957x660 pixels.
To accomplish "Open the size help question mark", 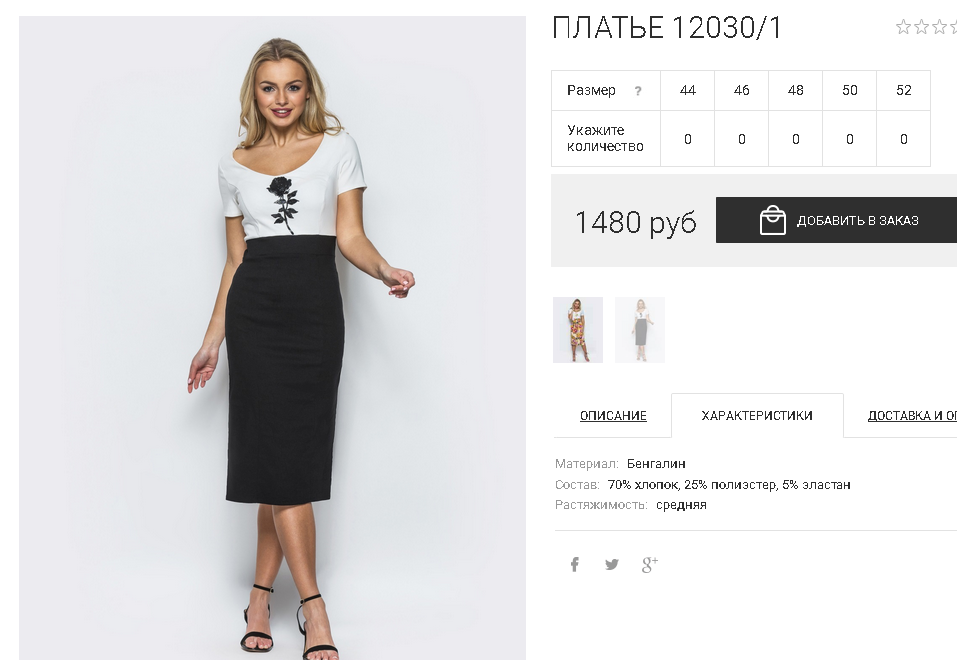I will click(638, 91).
